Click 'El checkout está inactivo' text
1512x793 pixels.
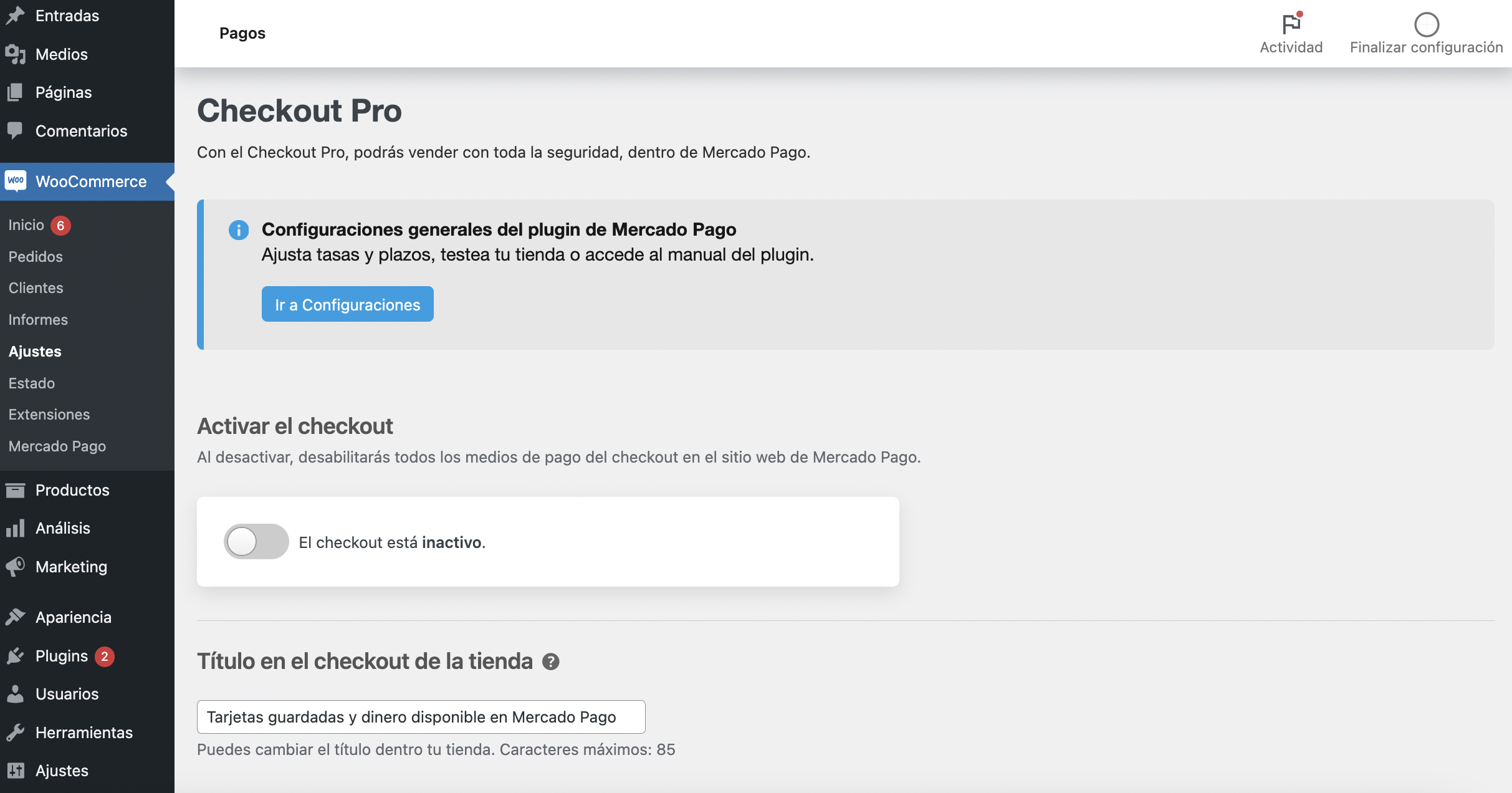tap(392, 542)
